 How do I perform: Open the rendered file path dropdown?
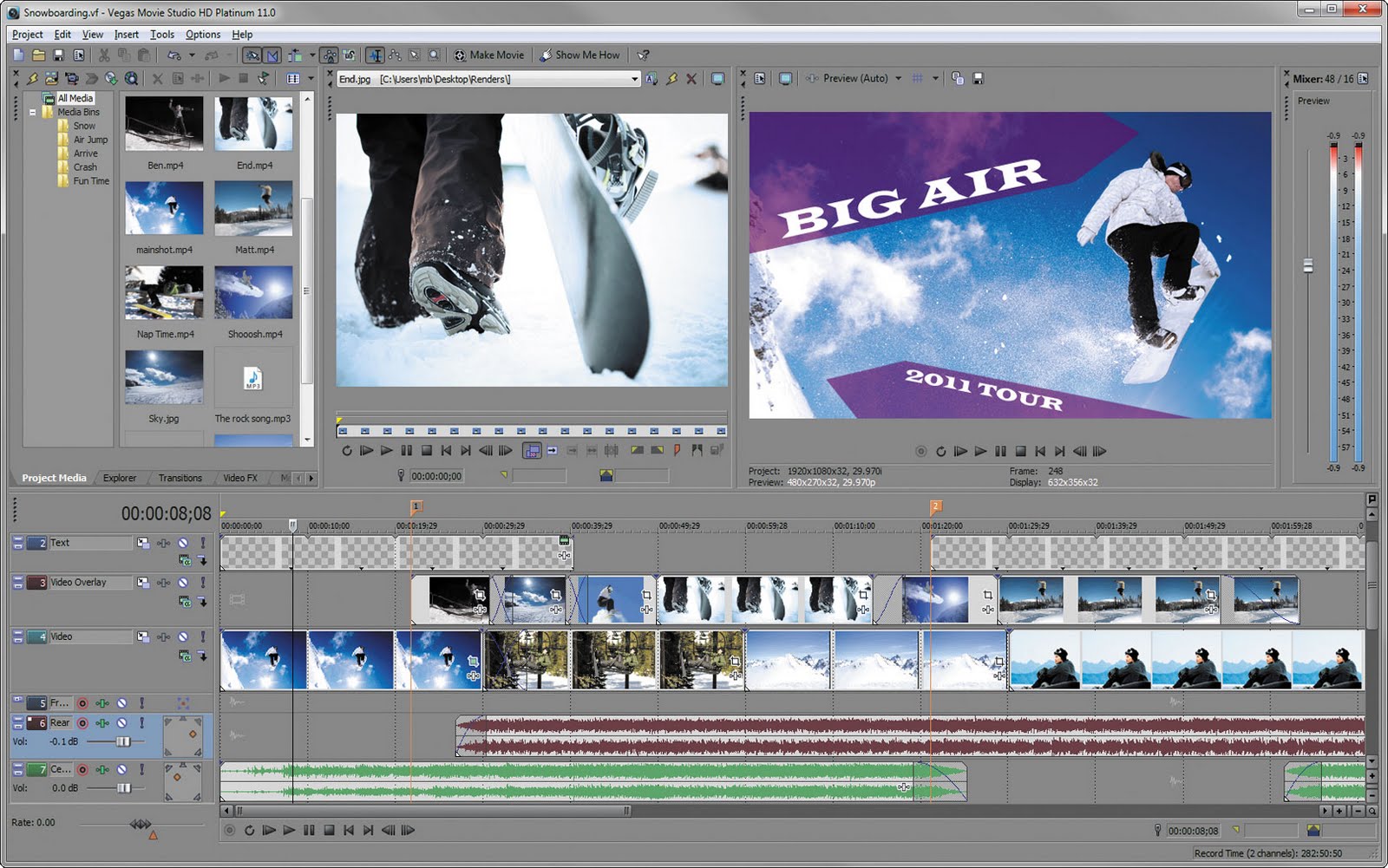[x=636, y=78]
